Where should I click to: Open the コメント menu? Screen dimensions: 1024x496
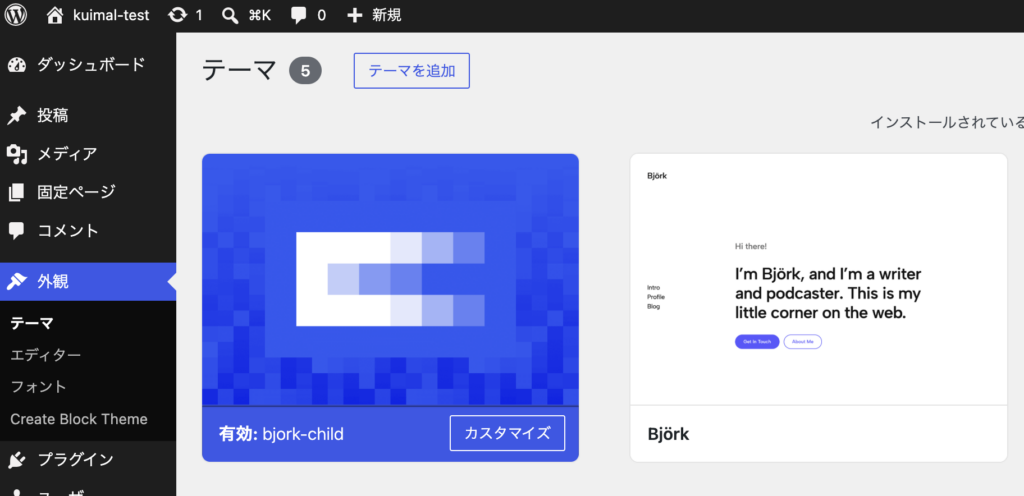pos(68,230)
